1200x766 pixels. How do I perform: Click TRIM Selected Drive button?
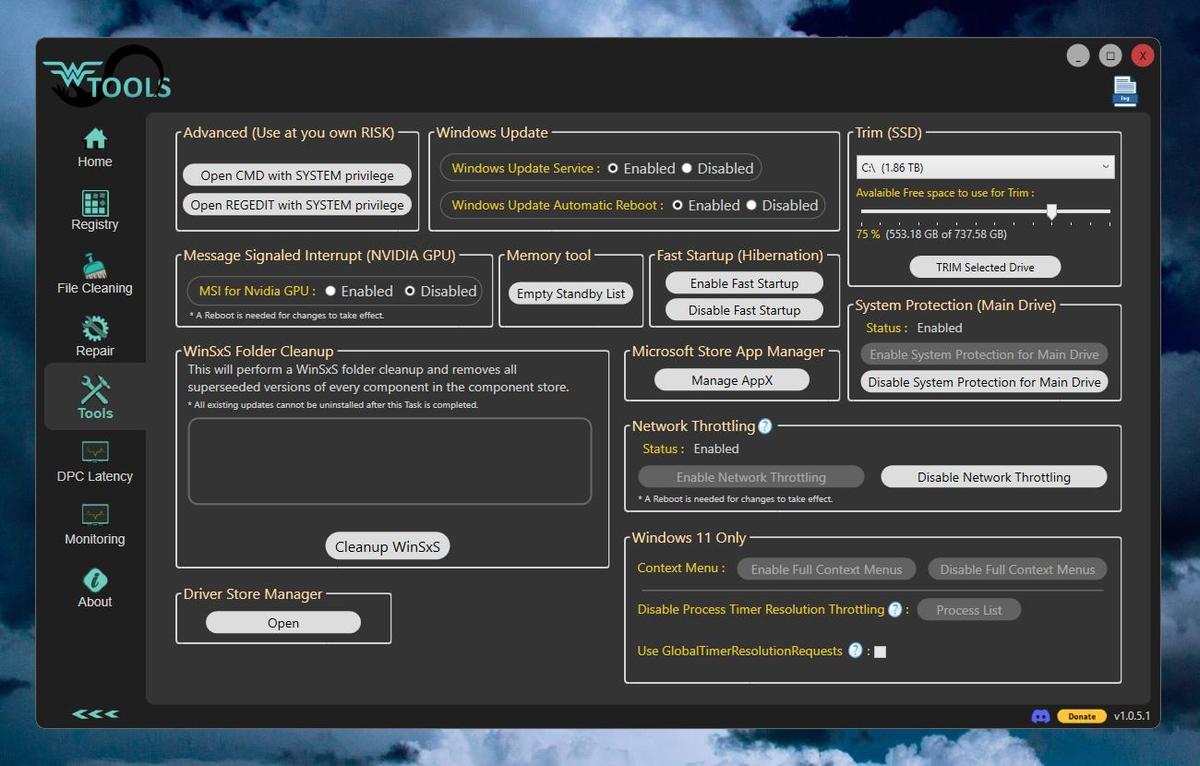[985, 267]
